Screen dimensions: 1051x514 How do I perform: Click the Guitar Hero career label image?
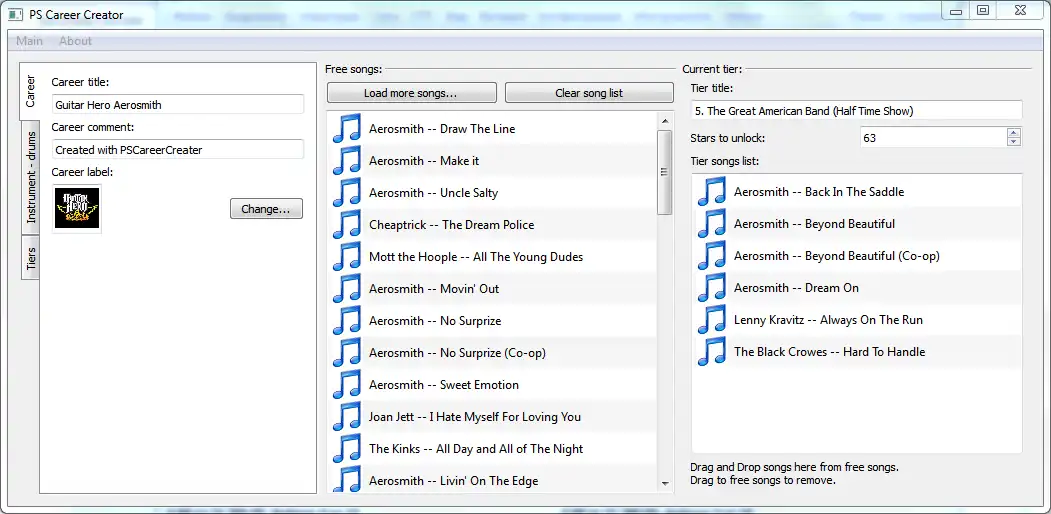(x=77, y=208)
